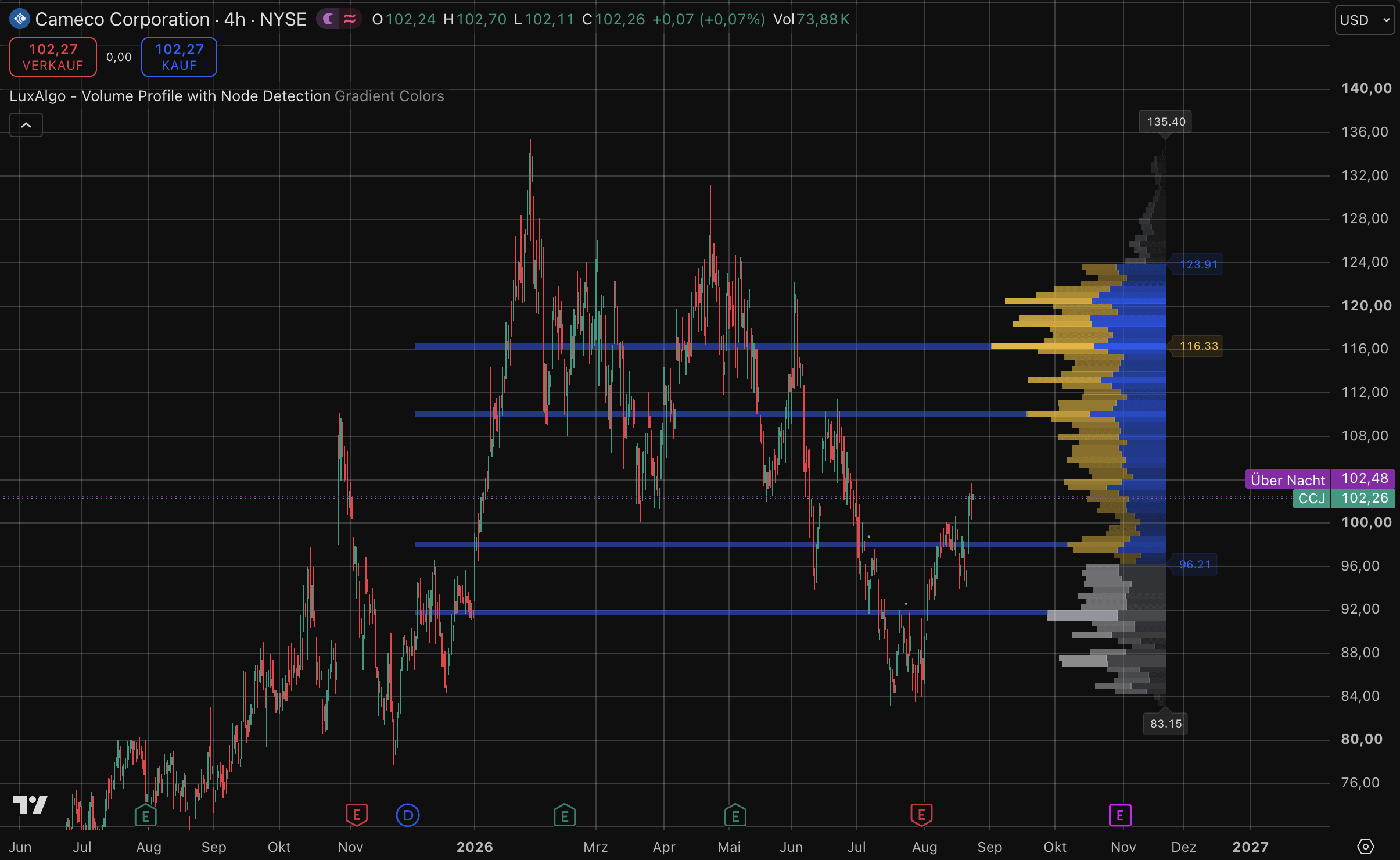
Task: Click the red VERKAUF sell button
Action: click(53, 57)
